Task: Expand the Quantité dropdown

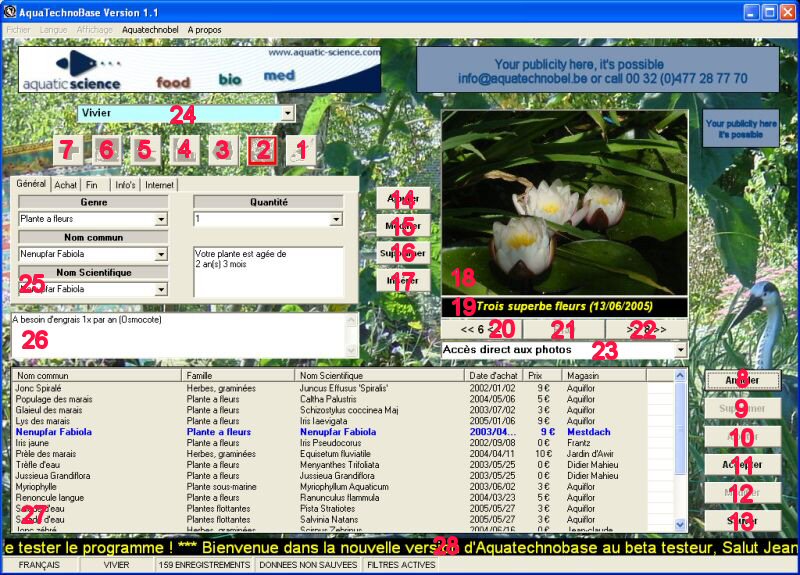Action: coord(336,219)
